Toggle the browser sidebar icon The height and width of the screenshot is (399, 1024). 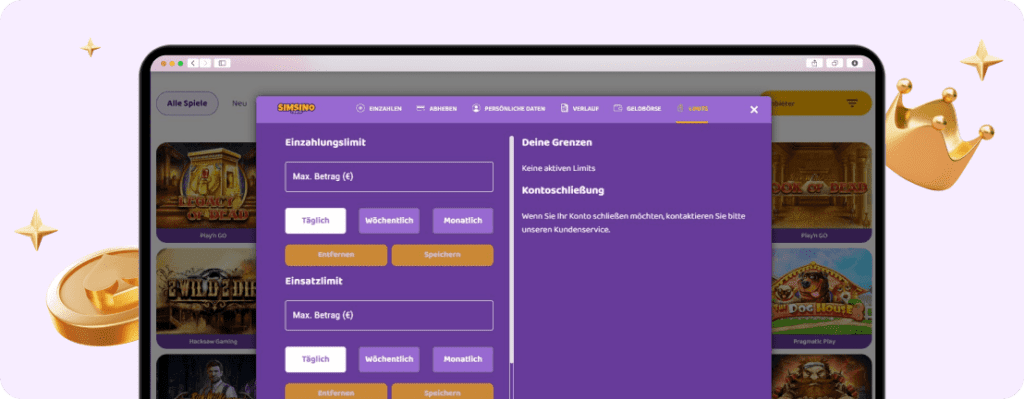pos(222,63)
